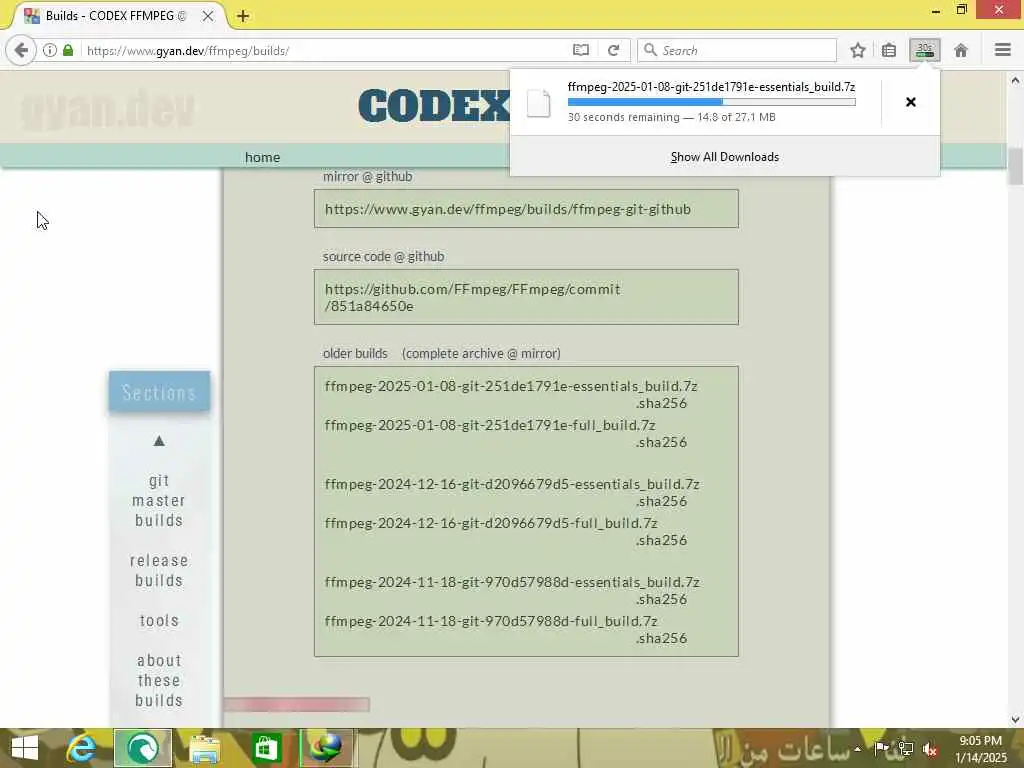Image resolution: width=1024 pixels, height=768 pixels.
Task: Open .sha256 for 2024-11-18 full build
Action: (x=661, y=638)
